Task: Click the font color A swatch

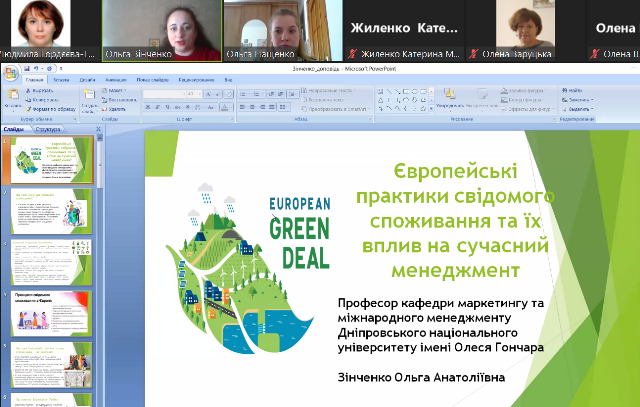Action: coord(224,107)
